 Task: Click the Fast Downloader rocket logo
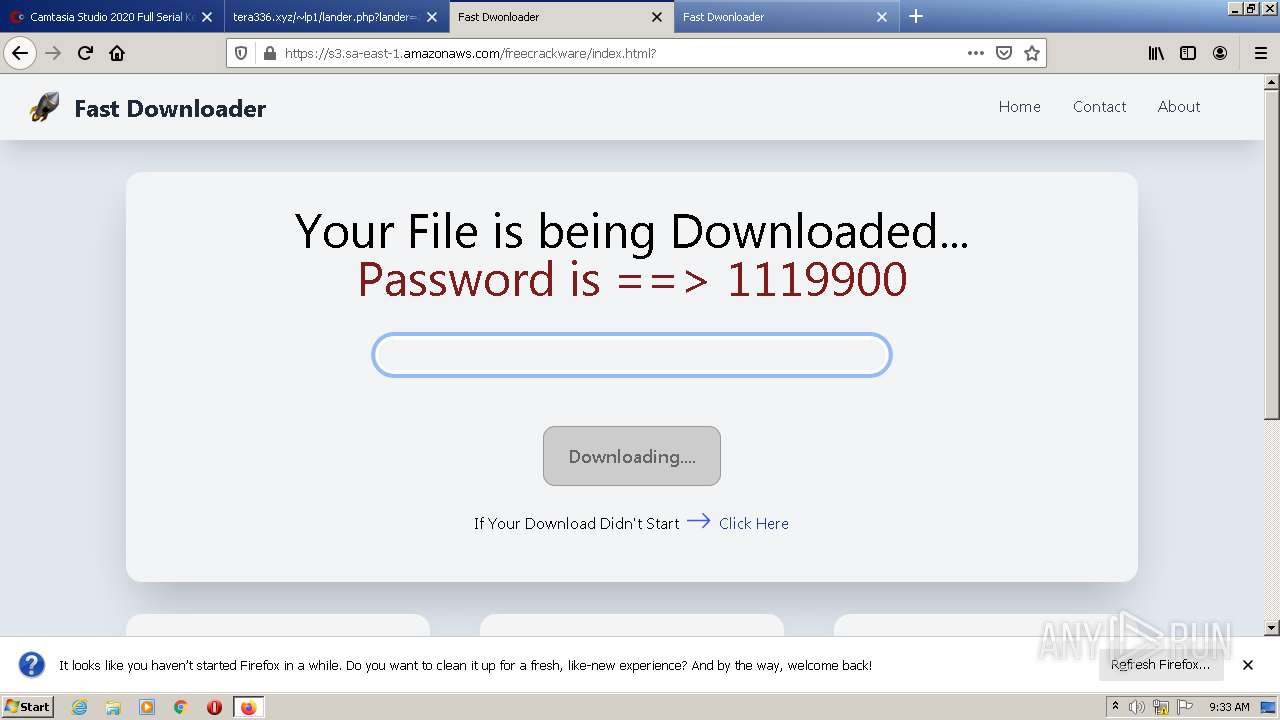[44, 107]
